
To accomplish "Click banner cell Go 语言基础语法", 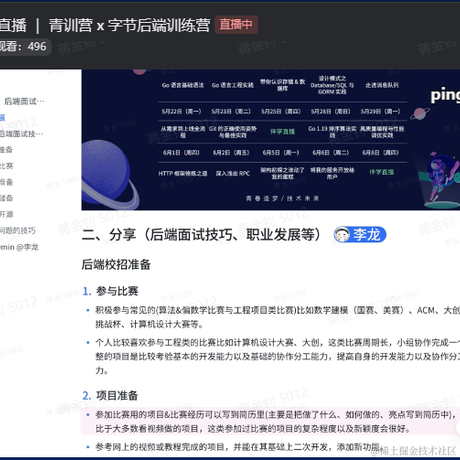I will click(x=183, y=85).
